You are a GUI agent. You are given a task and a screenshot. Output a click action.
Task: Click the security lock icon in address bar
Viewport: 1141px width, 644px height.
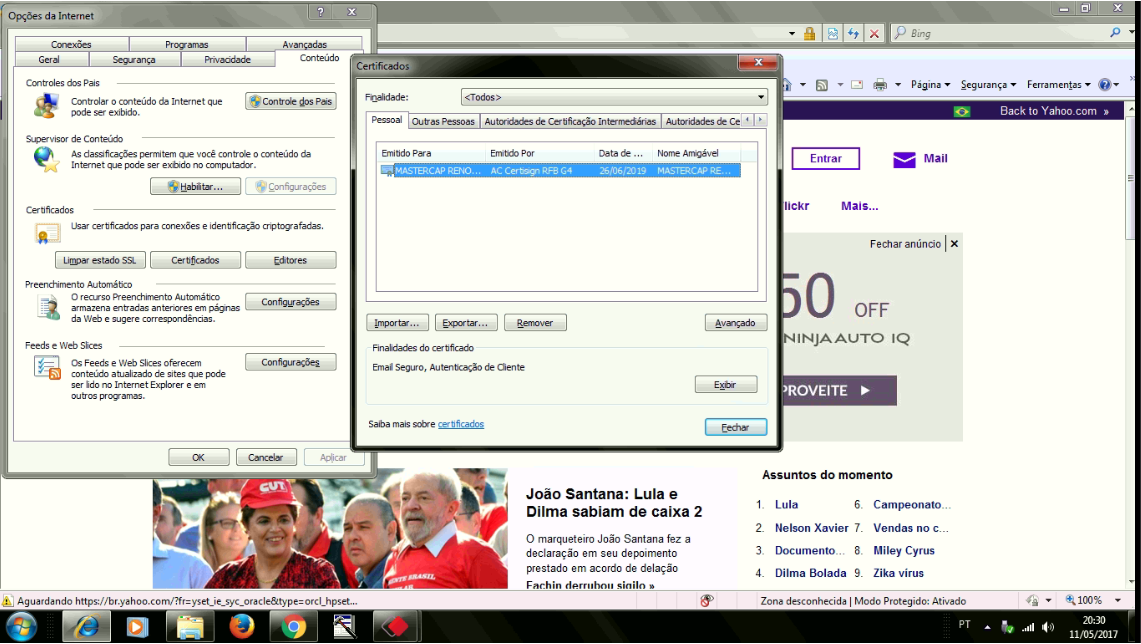(x=809, y=33)
